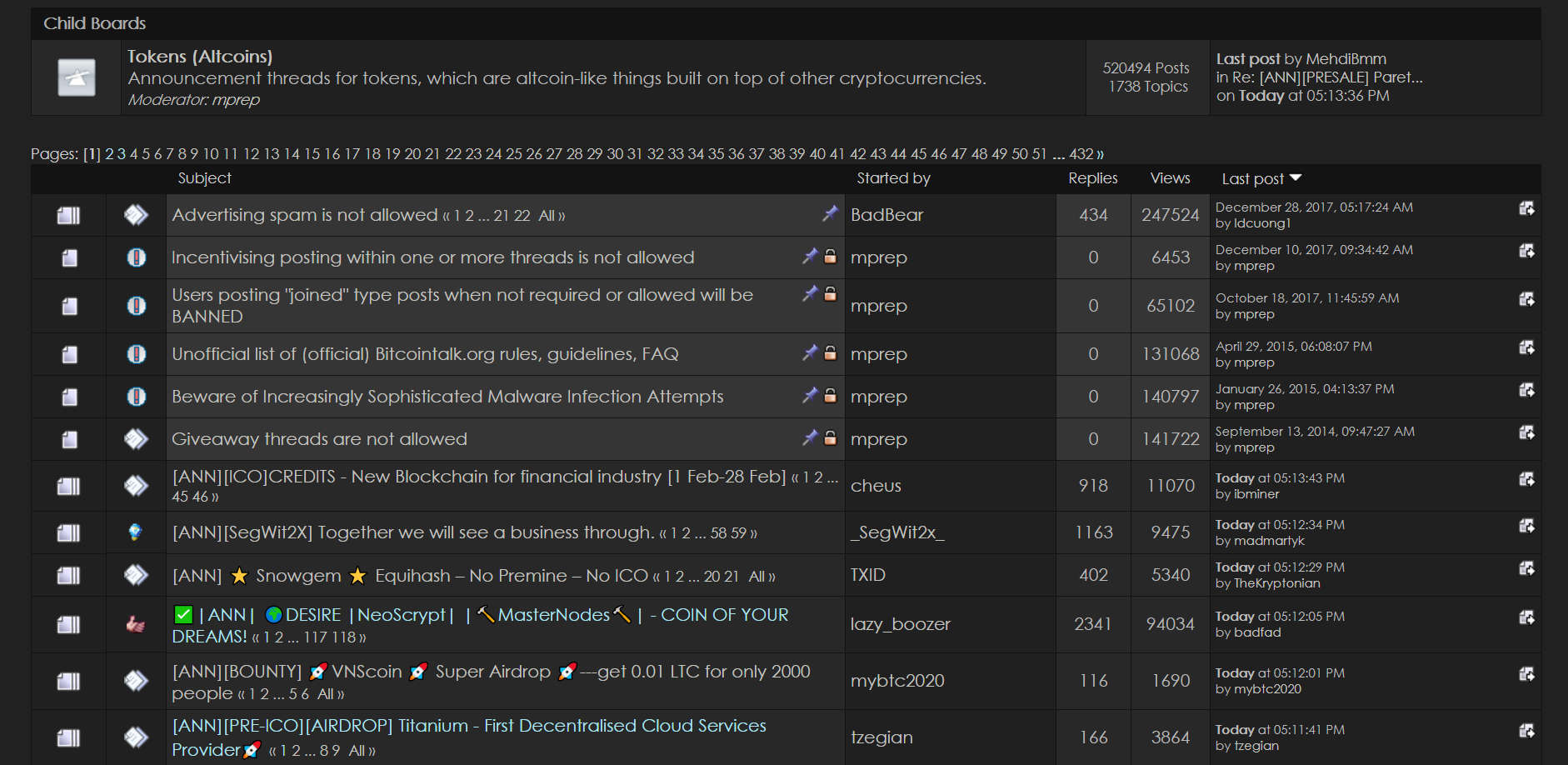The width and height of the screenshot is (1568, 765).
Task: Click the green checkmark emoji in the DESIRE title
Action: click(182, 614)
